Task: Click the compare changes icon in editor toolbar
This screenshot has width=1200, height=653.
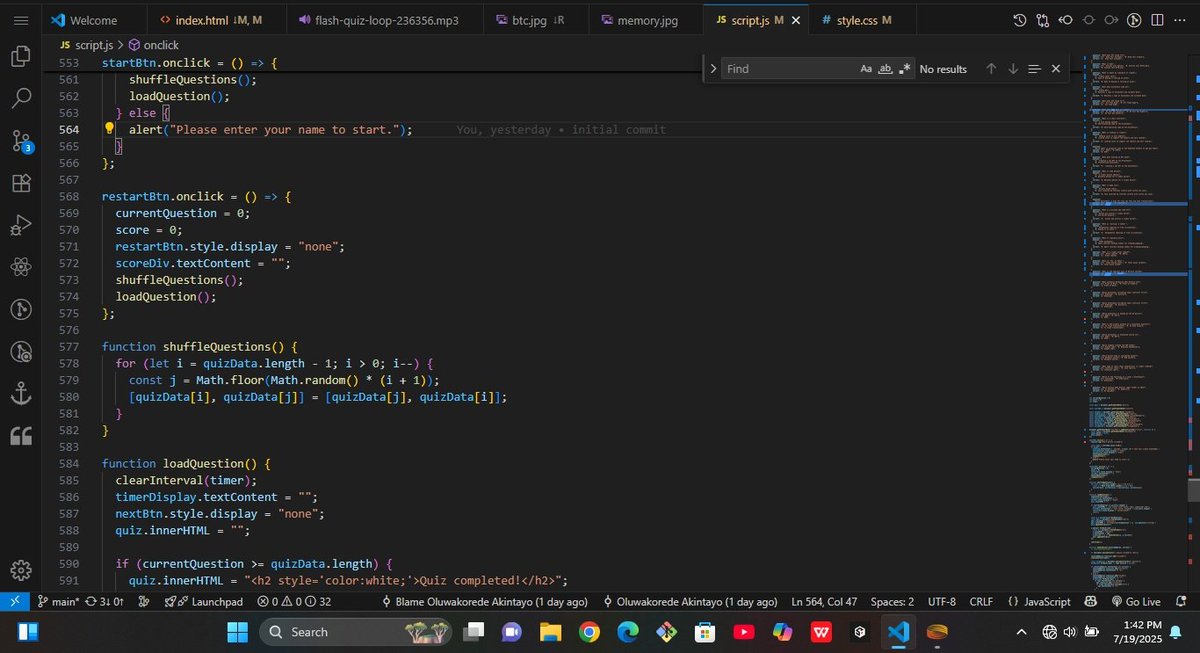Action: pyautogui.click(x=1043, y=20)
